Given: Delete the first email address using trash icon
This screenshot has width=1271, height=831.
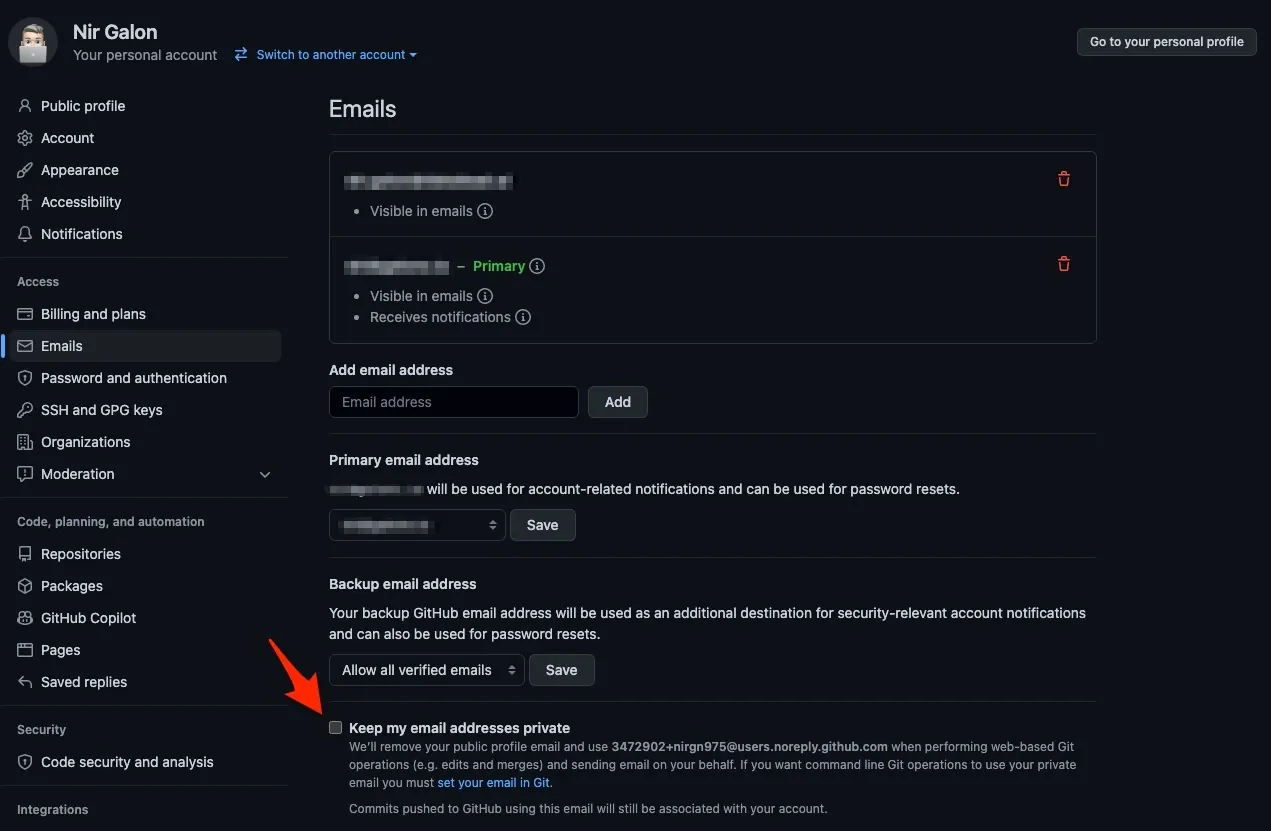Looking at the screenshot, I should tap(1063, 178).
